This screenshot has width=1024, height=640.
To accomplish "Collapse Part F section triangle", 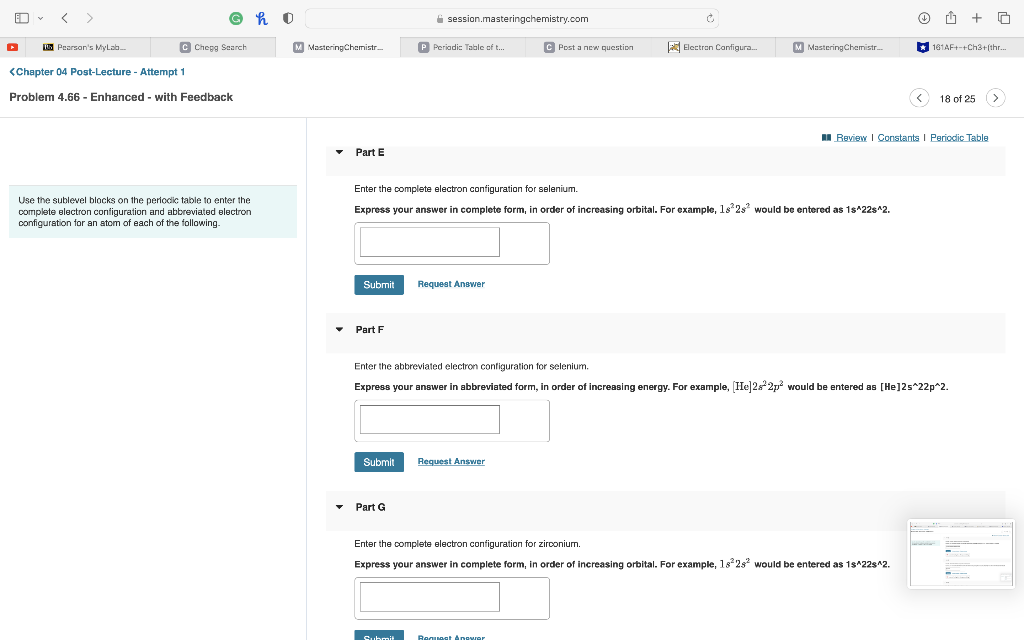I will click(x=339, y=330).
